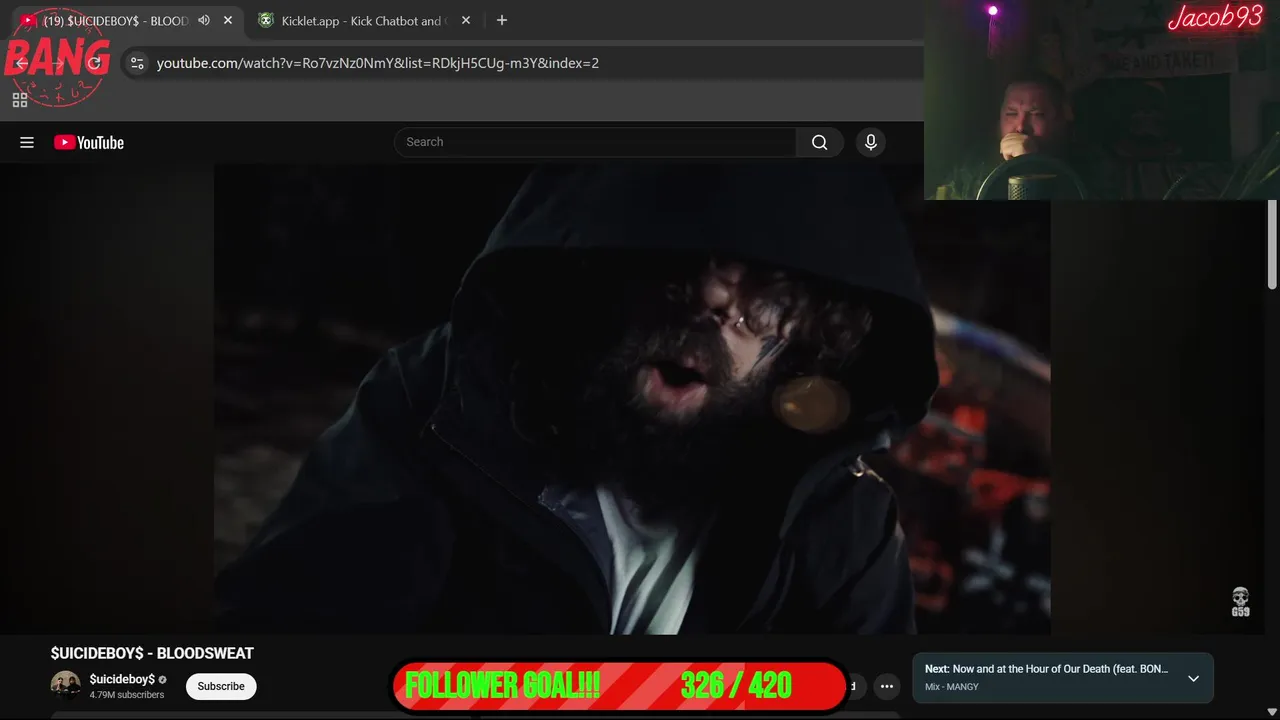Go to YouTube home via logo
Image resolution: width=1280 pixels, height=720 pixels.
[x=89, y=143]
